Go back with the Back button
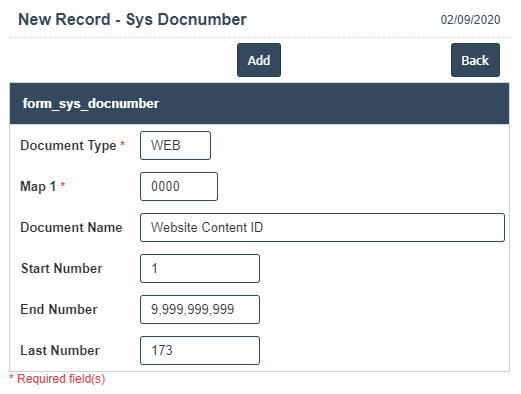521x394 pixels. point(475,60)
